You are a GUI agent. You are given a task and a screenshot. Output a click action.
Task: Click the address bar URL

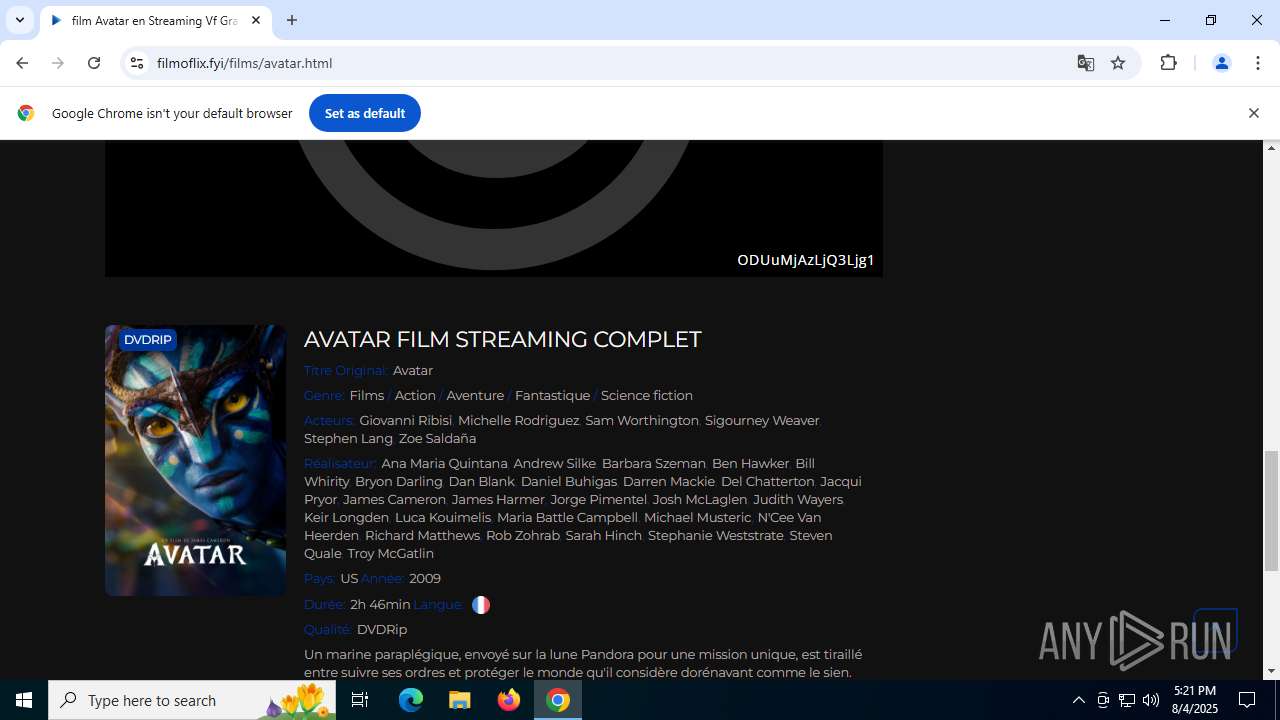tap(244, 63)
